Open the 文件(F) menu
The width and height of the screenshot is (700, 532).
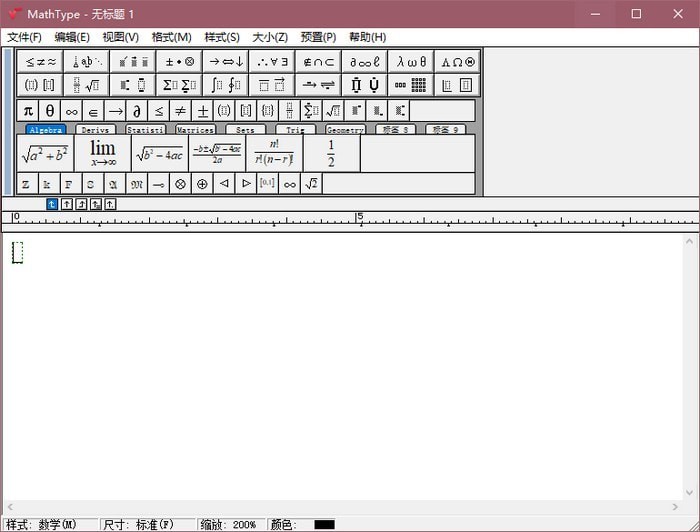(x=25, y=37)
